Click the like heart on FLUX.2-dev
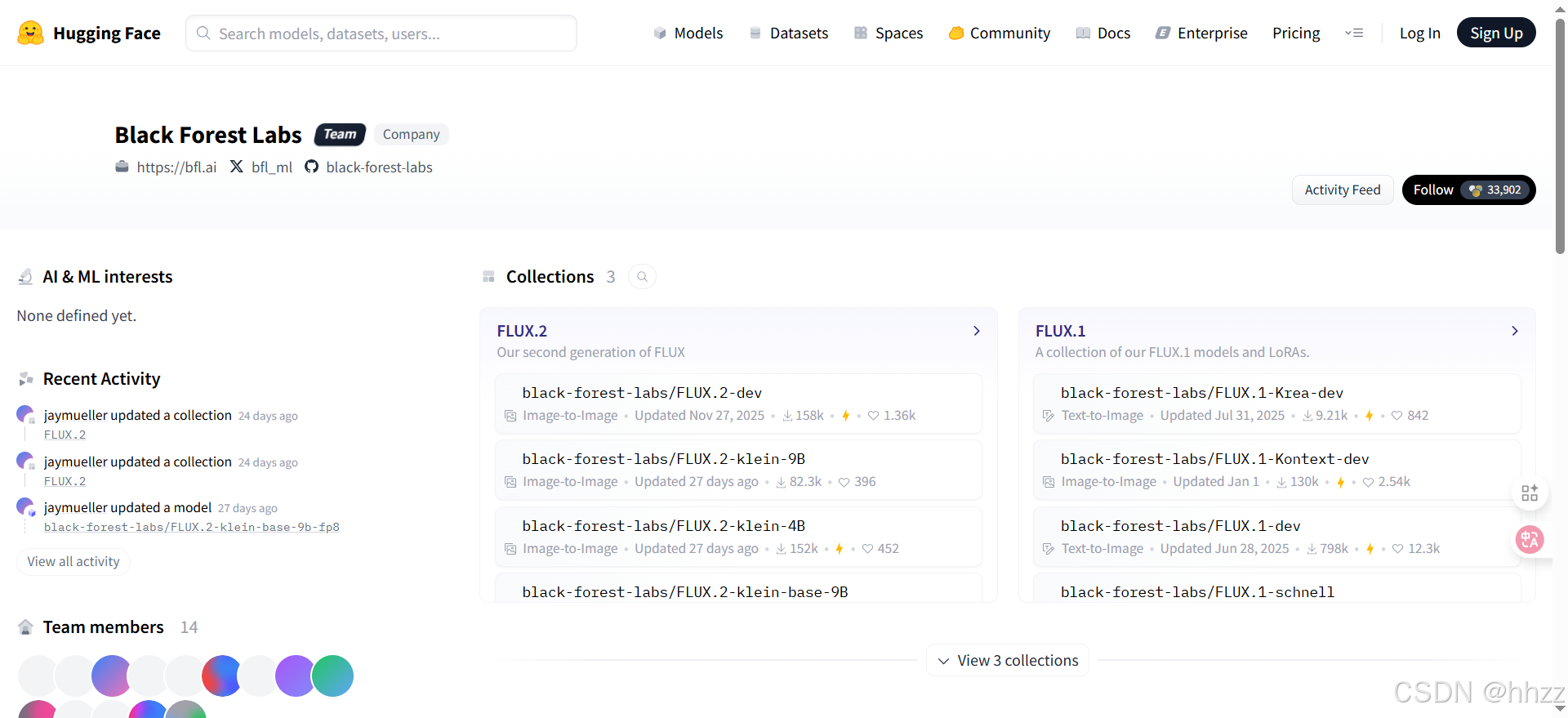 [873, 416]
